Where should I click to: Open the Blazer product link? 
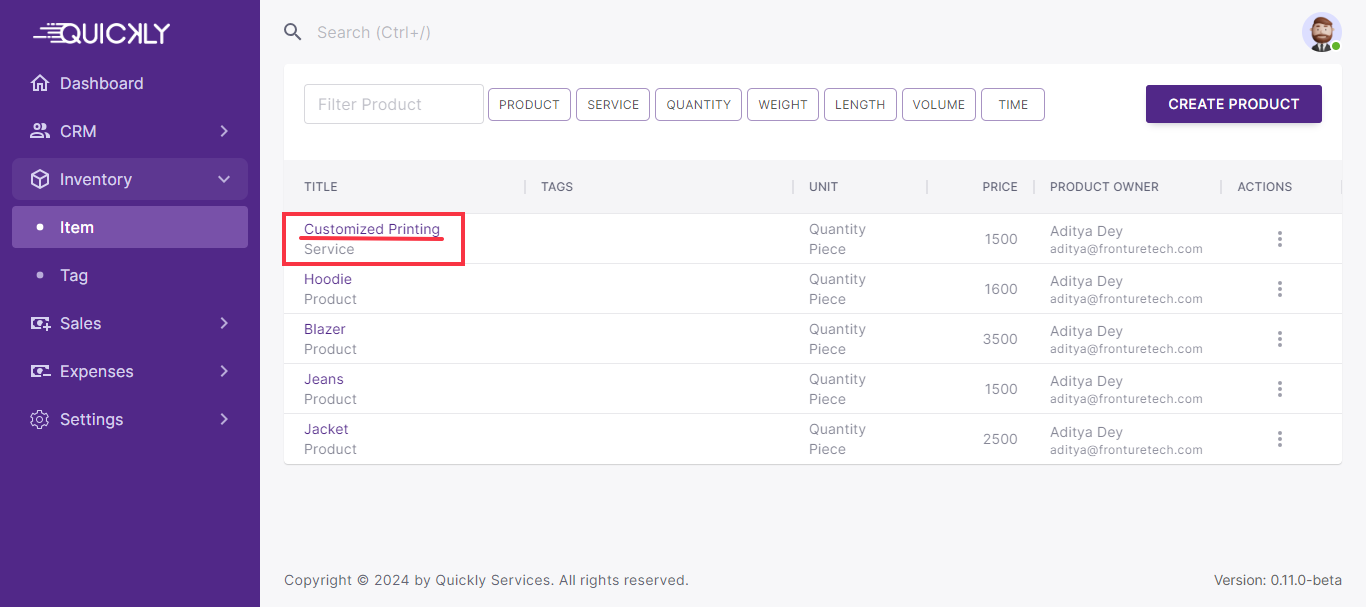(325, 329)
